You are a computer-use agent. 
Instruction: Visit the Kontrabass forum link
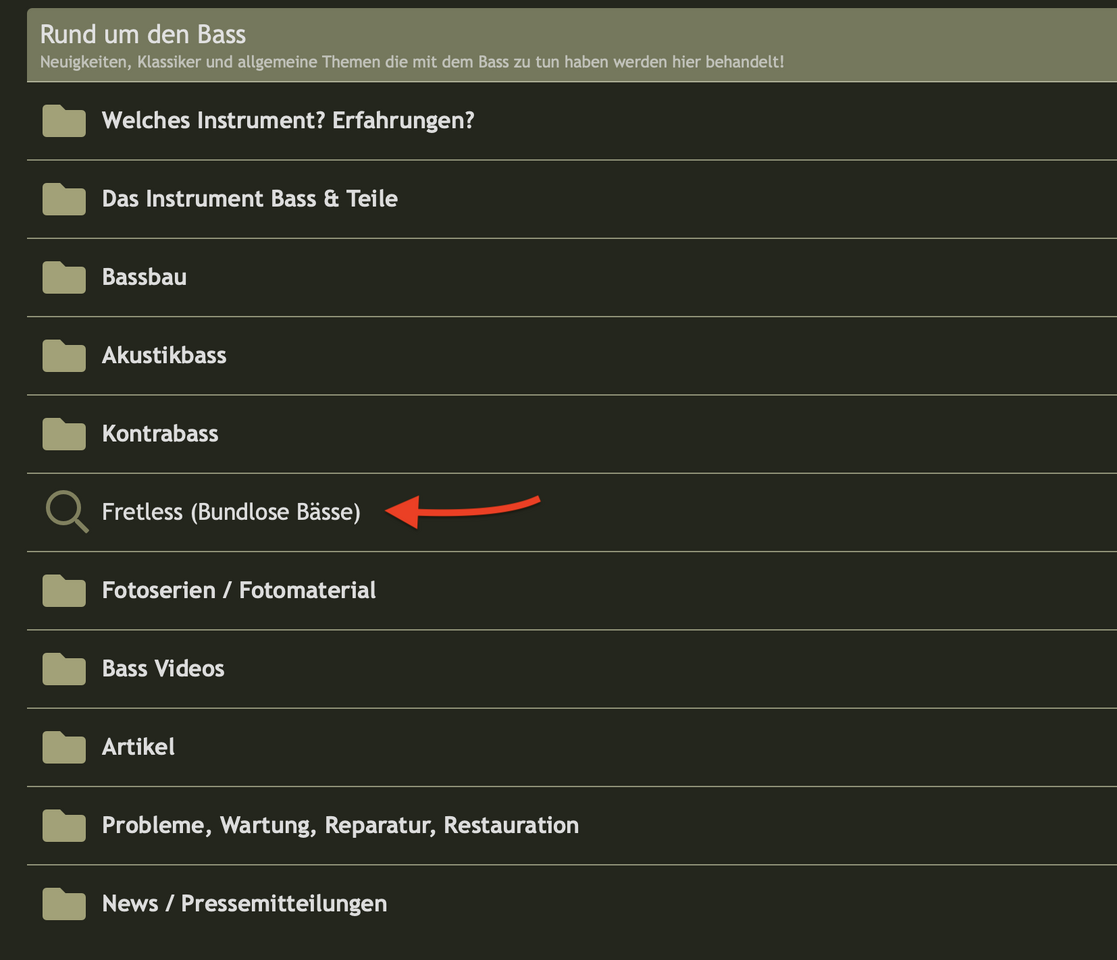[160, 434]
